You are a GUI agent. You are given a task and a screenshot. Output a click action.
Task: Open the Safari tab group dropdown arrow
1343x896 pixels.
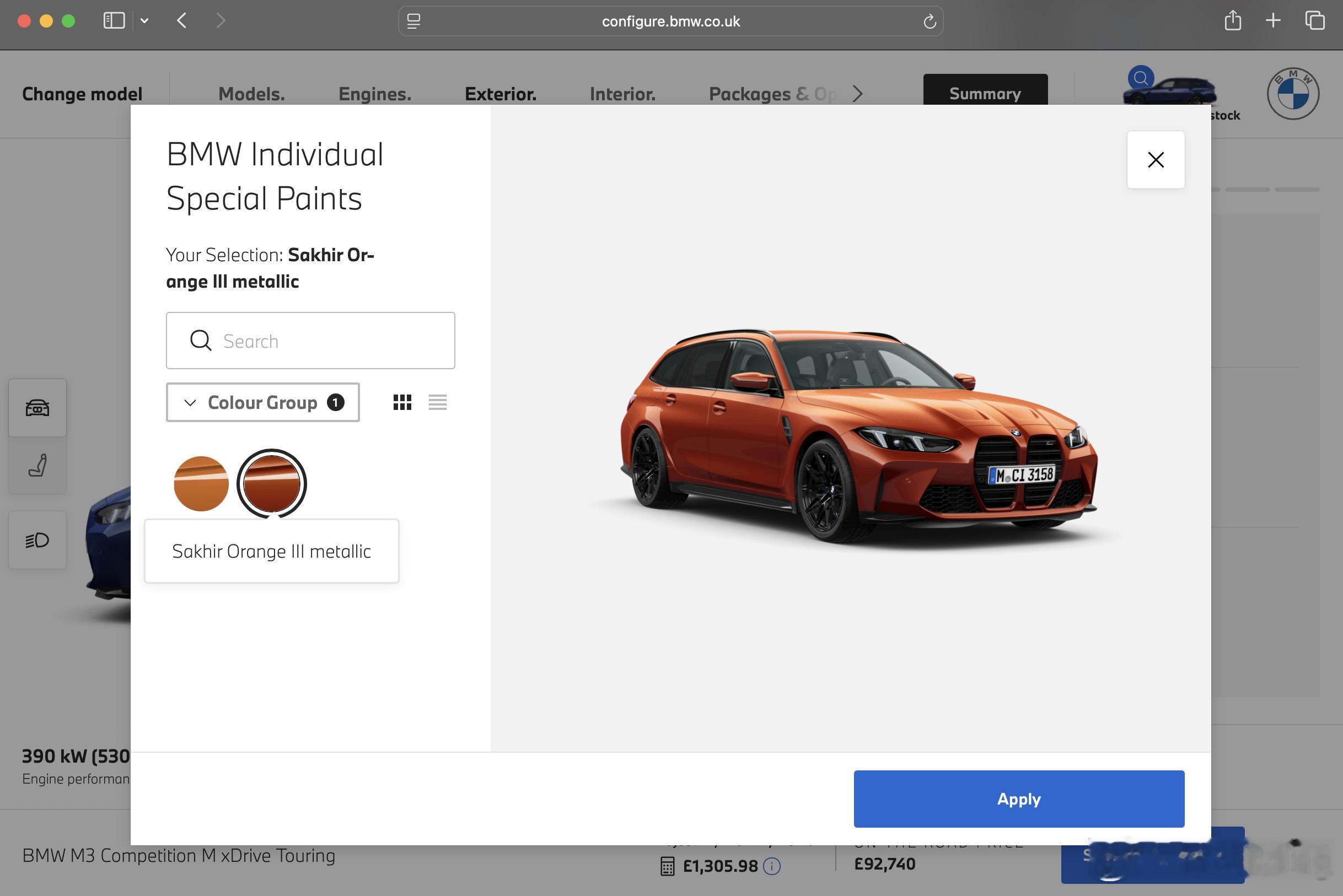[x=144, y=21]
